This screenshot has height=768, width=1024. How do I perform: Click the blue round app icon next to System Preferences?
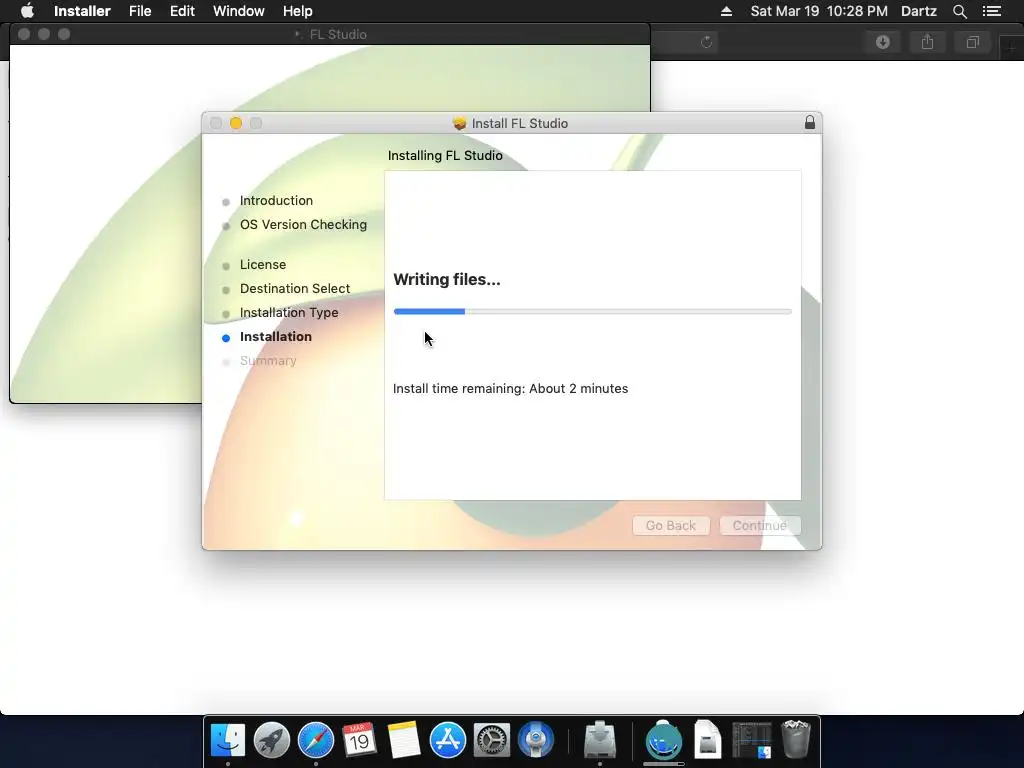(536, 740)
